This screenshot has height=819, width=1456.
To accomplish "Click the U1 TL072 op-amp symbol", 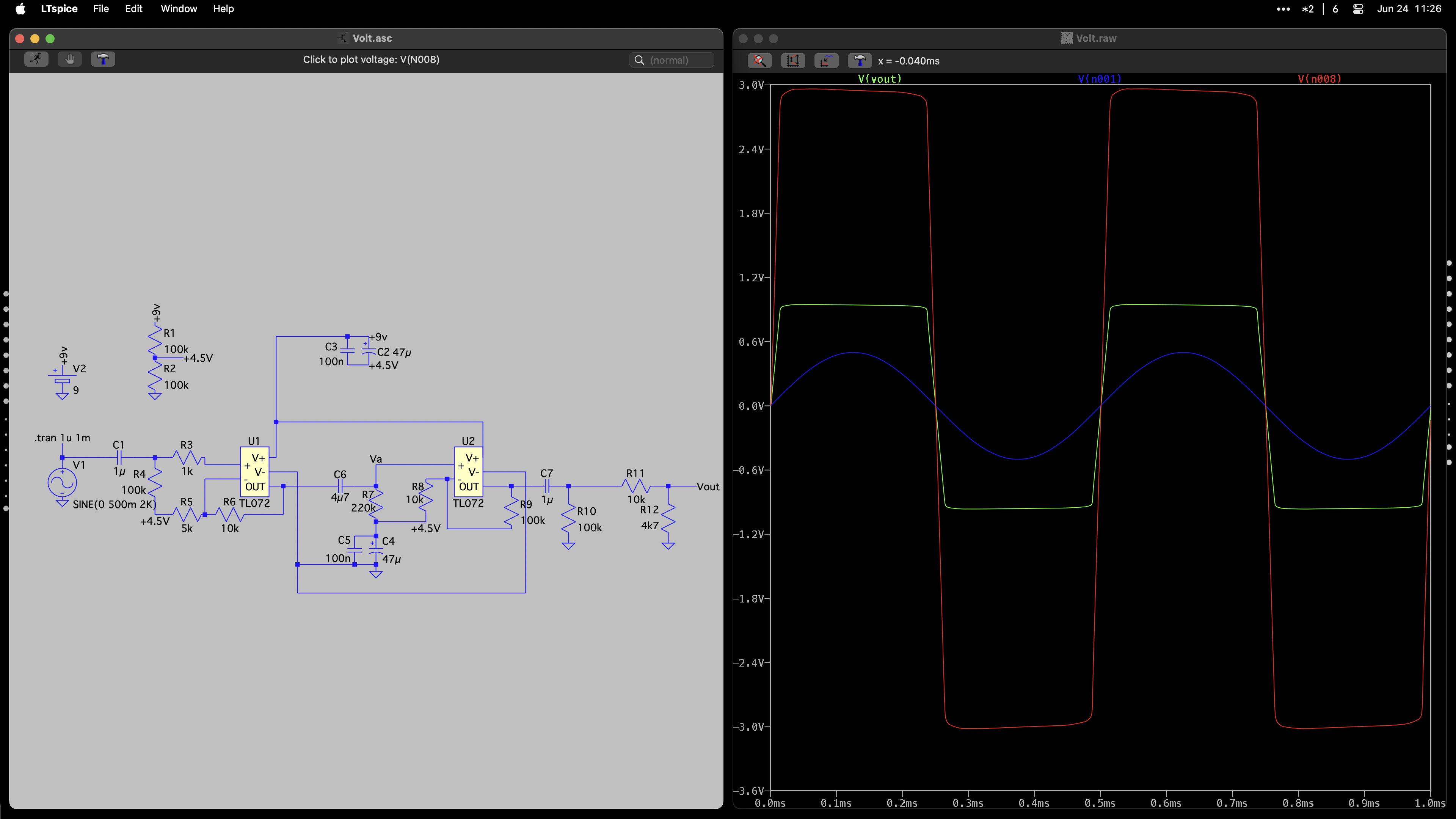I will (x=254, y=472).
